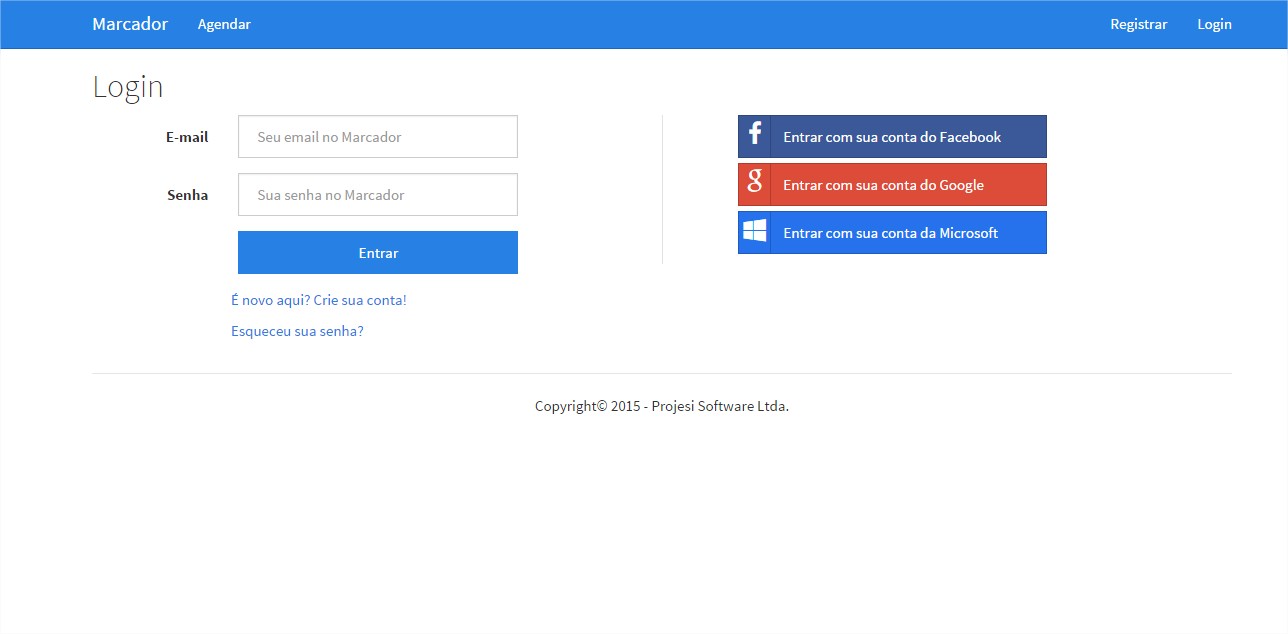
Task: Sign in with your Microsoft account
Action: click(x=892, y=232)
